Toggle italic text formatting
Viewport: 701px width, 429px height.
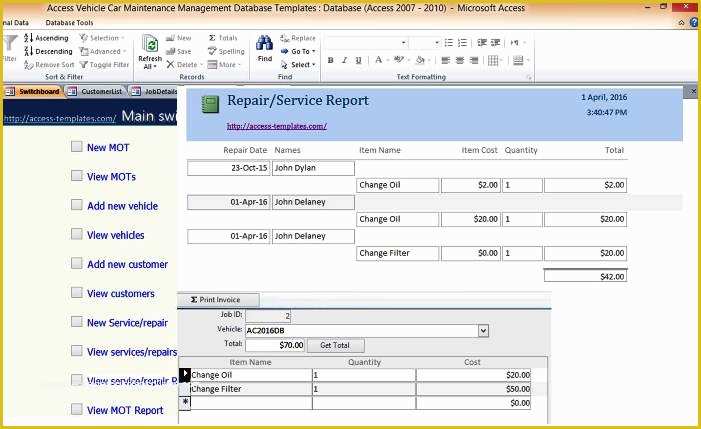coord(344,60)
